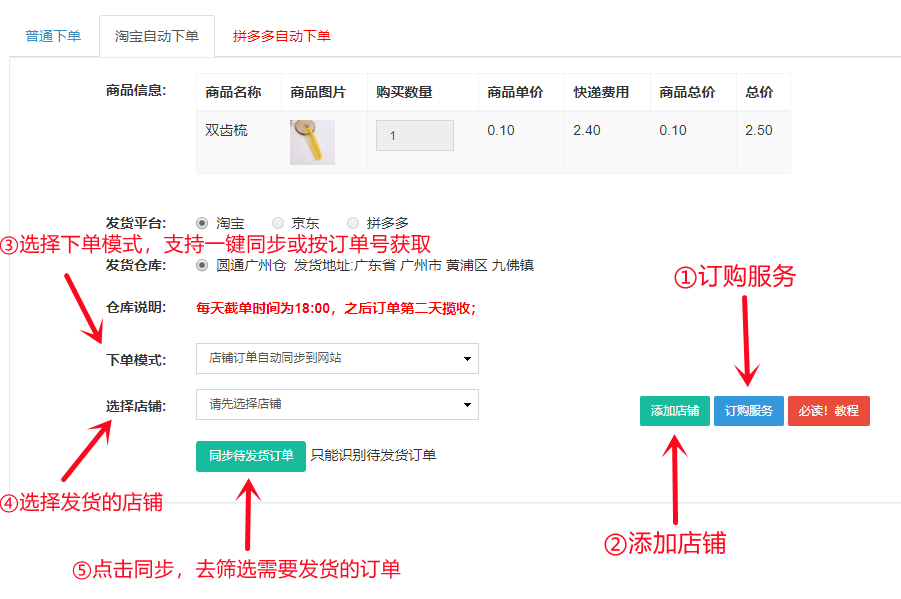Image resolution: width=901 pixels, height=599 pixels.
Task: Click the 快递费用 value 2.40
Action: pos(587,130)
